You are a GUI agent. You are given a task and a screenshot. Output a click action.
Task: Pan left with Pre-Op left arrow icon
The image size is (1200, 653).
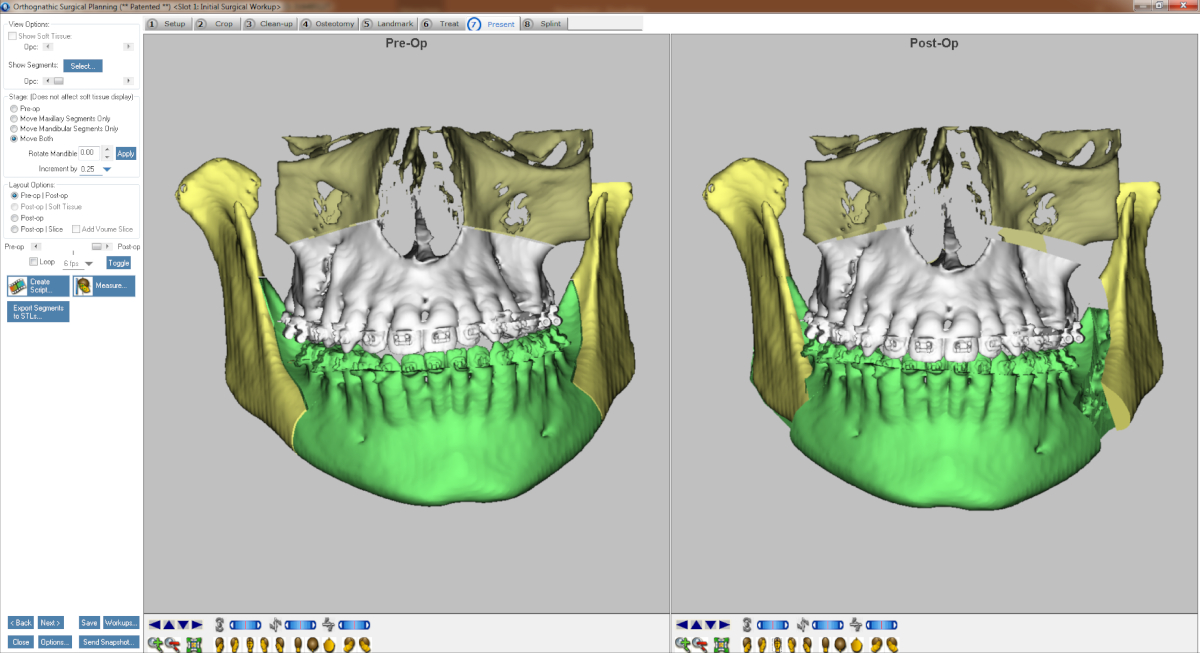(x=155, y=625)
